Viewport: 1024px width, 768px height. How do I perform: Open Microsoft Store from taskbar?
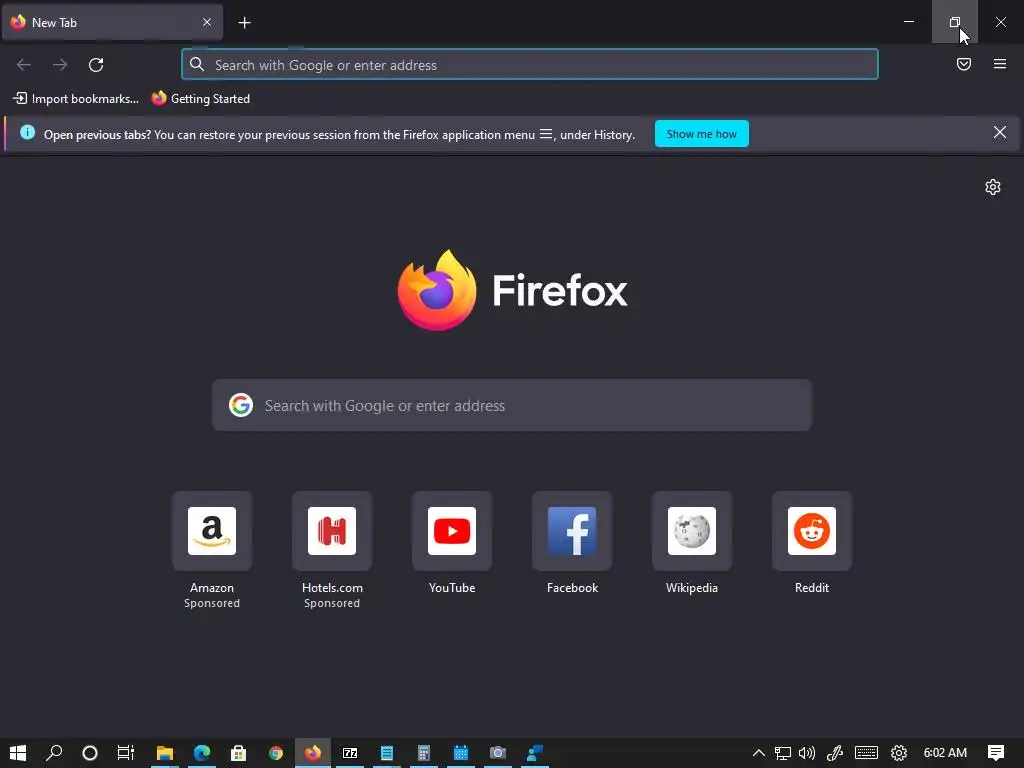(x=238, y=753)
